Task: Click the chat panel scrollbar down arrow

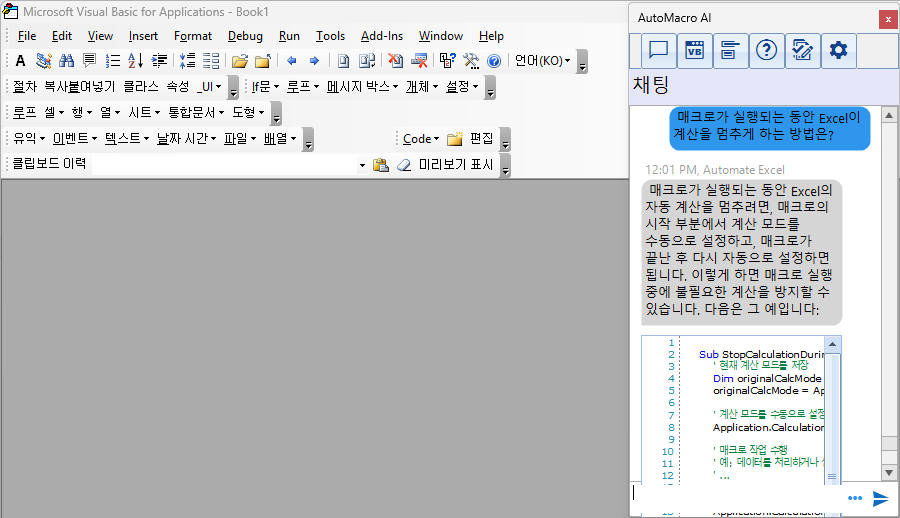Action: pyautogui.click(x=887, y=471)
